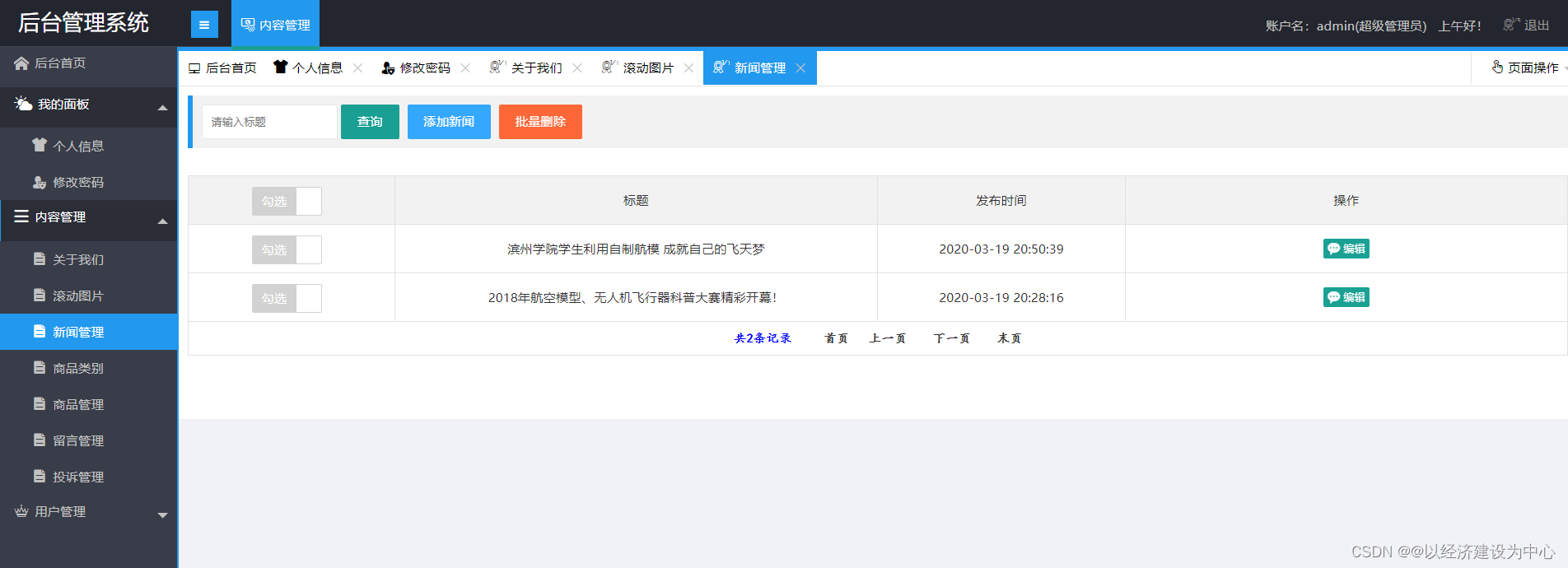Click the cloud icon beside 我的面板
1568x568 pixels.
tap(23, 104)
